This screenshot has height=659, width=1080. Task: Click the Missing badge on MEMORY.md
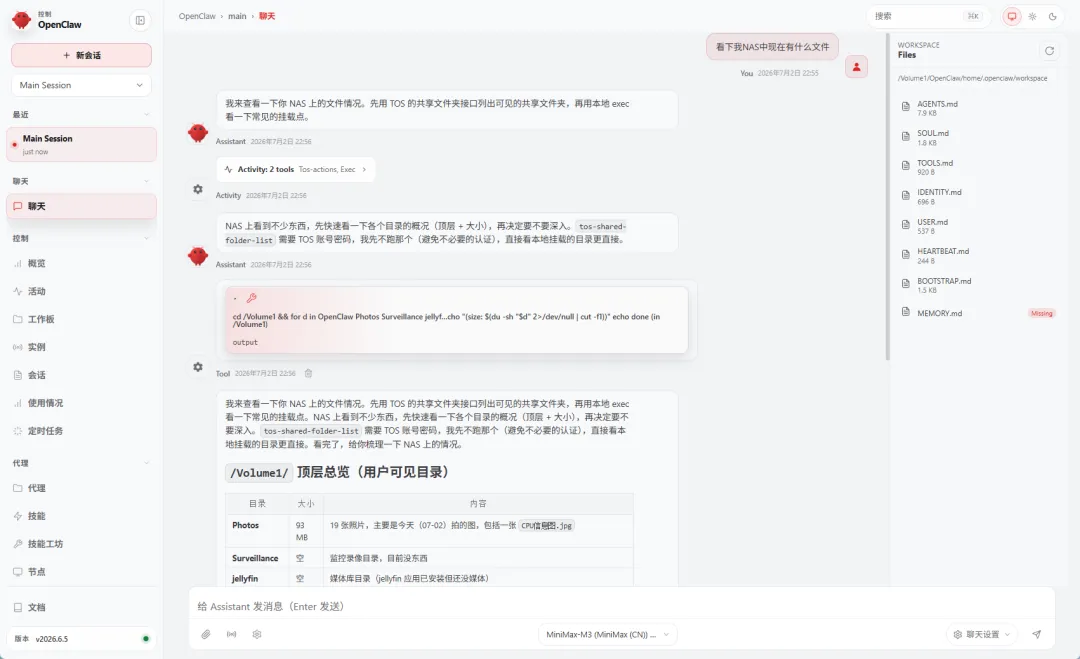pyautogui.click(x=1041, y=313)
